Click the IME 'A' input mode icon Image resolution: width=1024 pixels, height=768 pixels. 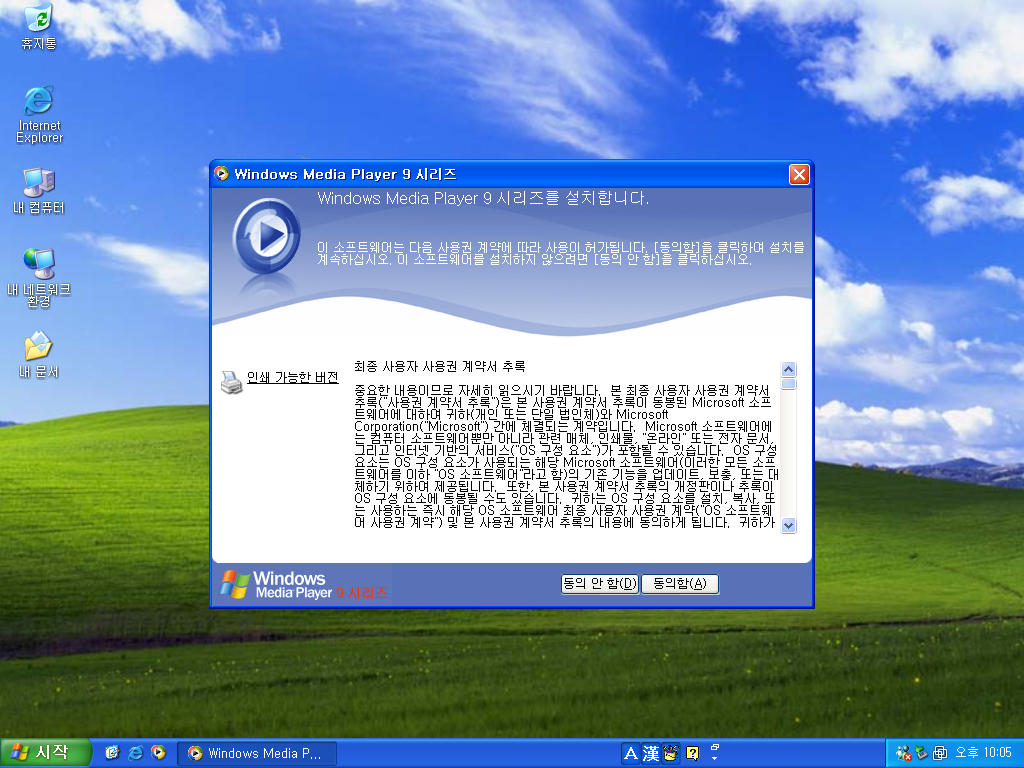point(630,754)
